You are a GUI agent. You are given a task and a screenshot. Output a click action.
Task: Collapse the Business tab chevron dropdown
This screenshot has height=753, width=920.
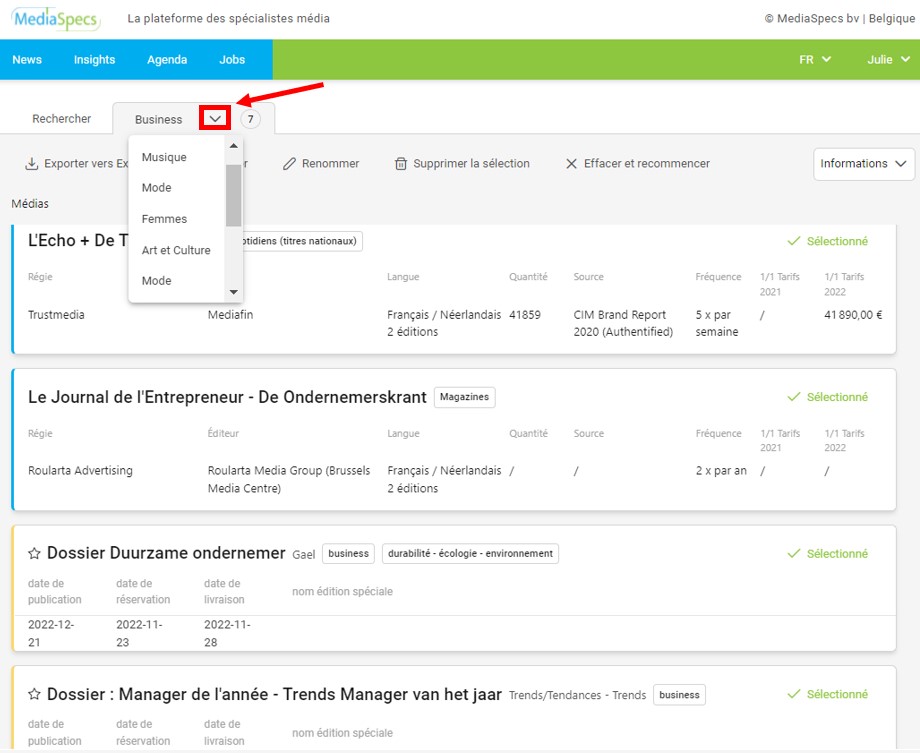point(215,119)
